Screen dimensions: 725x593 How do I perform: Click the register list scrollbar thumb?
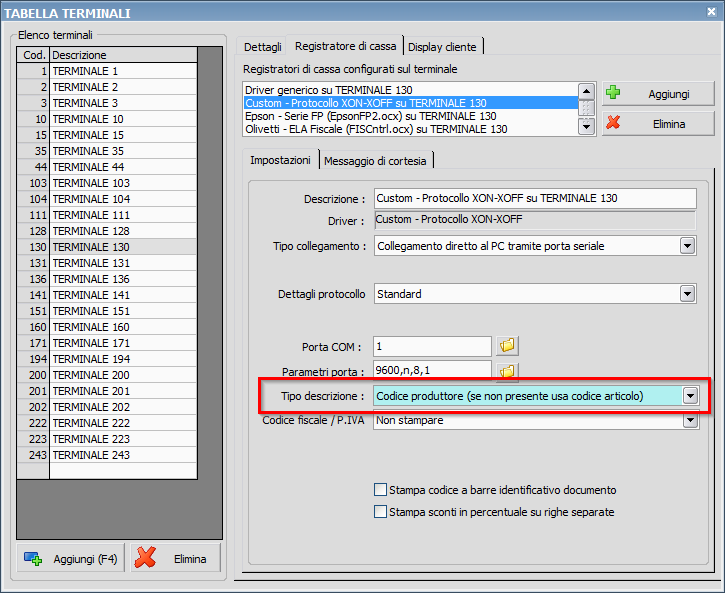586,108
